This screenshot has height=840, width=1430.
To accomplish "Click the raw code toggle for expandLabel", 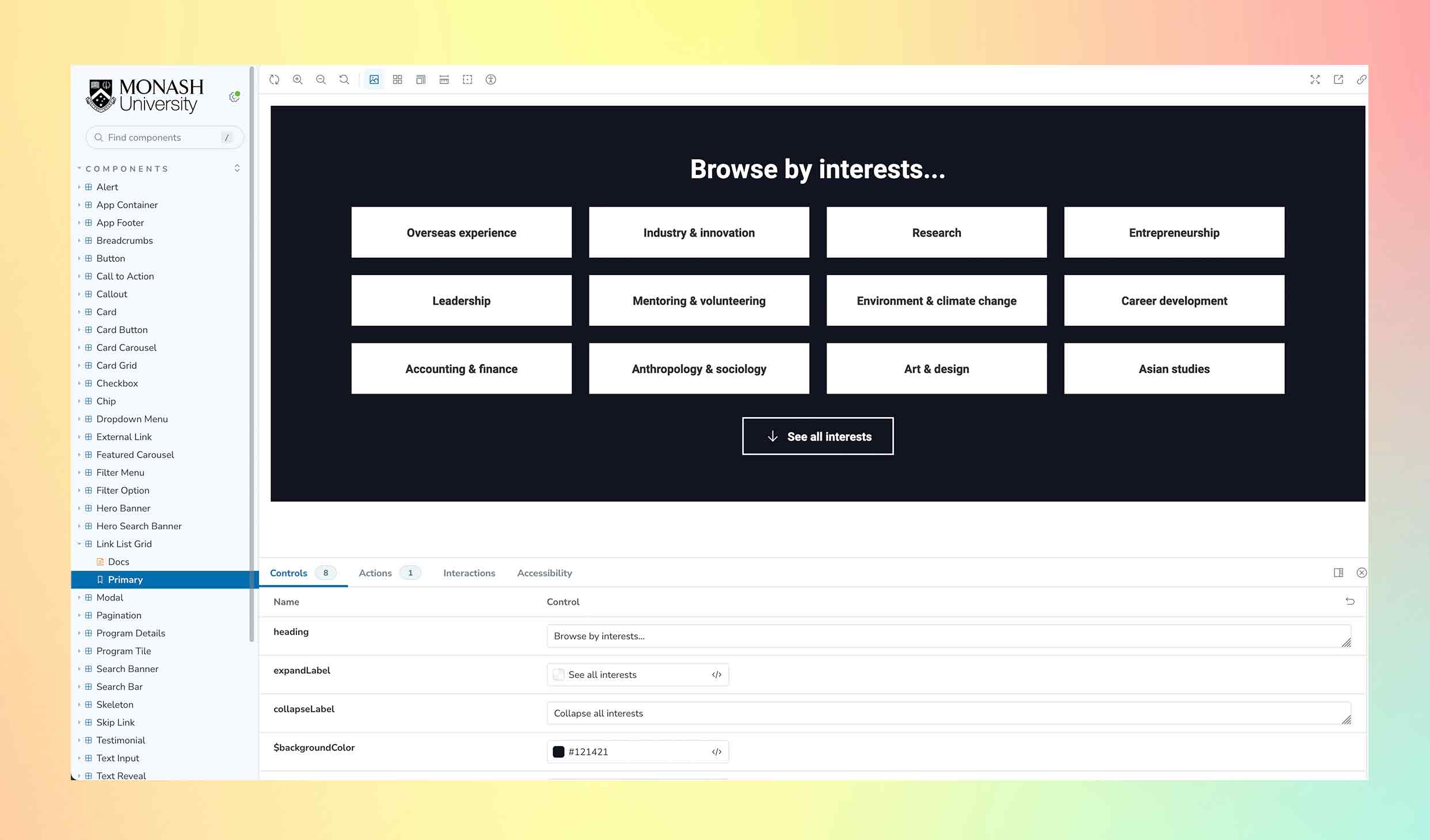I will [717, 674].
